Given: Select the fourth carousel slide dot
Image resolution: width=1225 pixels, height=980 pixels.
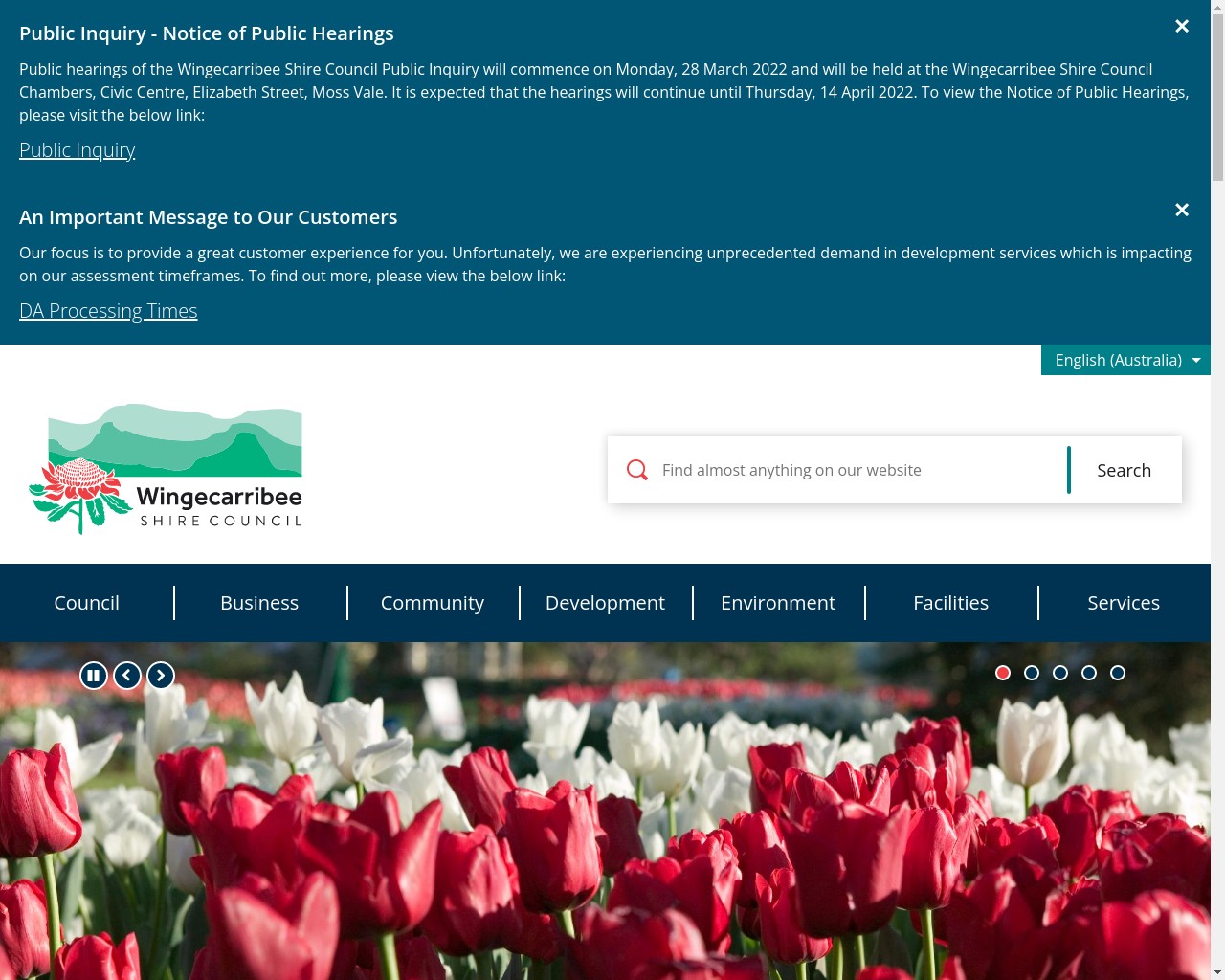Looking at the screenshot, I should tap(1089, 673).
